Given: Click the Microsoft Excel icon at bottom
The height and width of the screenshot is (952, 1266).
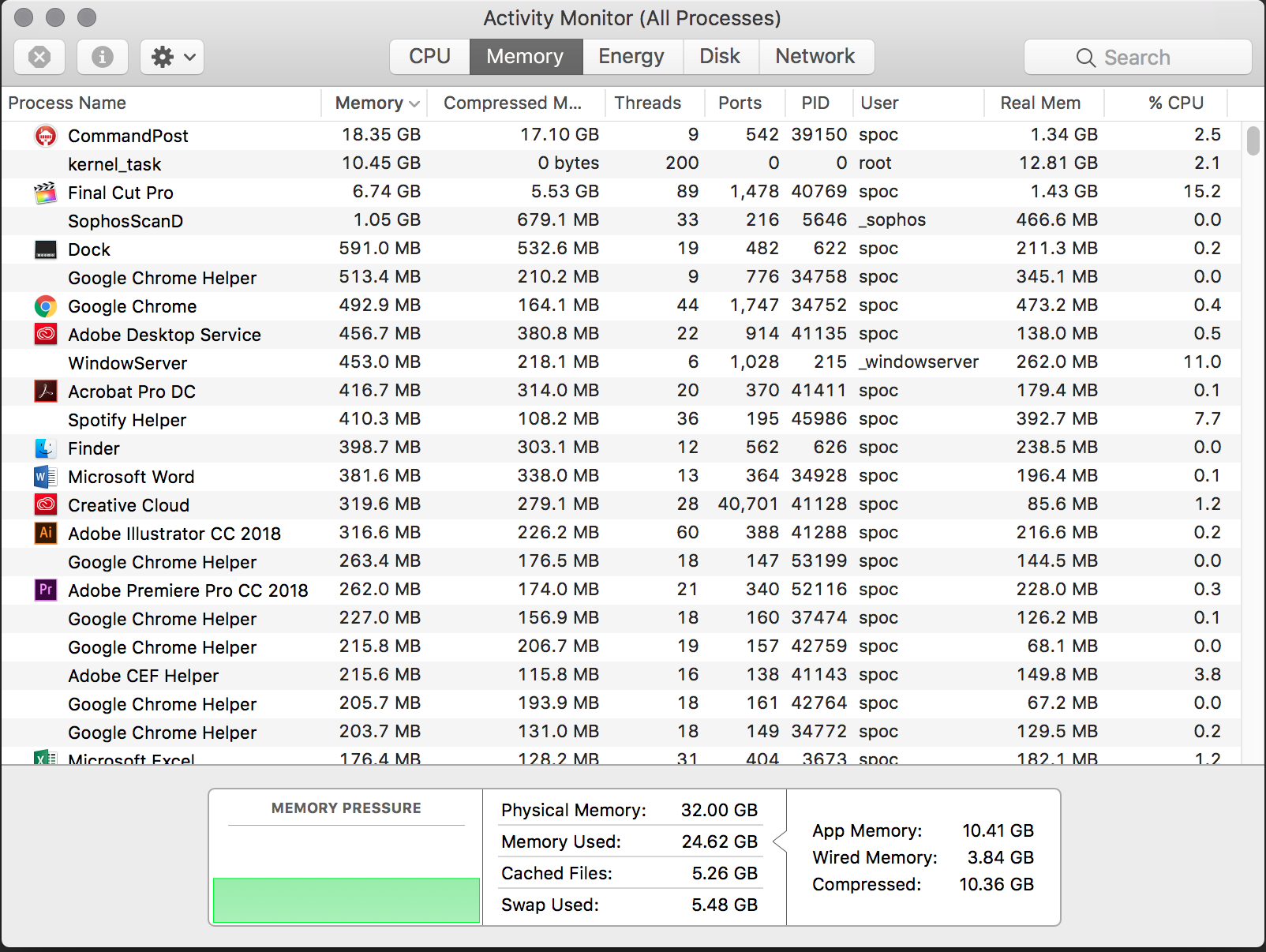Looking at the screenshot, I should tap(45, 758).
